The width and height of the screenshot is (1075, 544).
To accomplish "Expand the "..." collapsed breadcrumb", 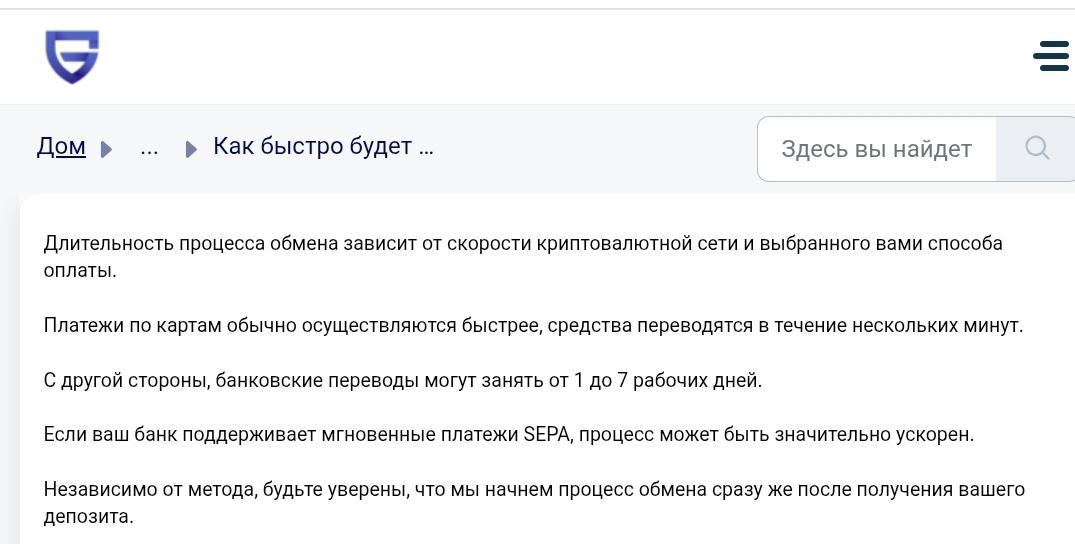I will click(149, 147).
